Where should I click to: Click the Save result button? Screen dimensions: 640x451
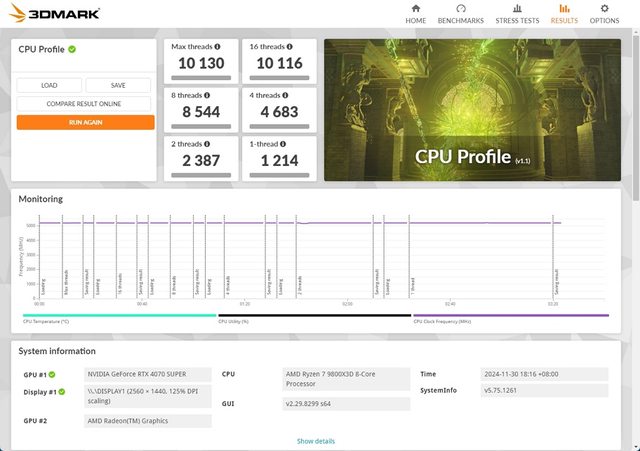point(118,85)
